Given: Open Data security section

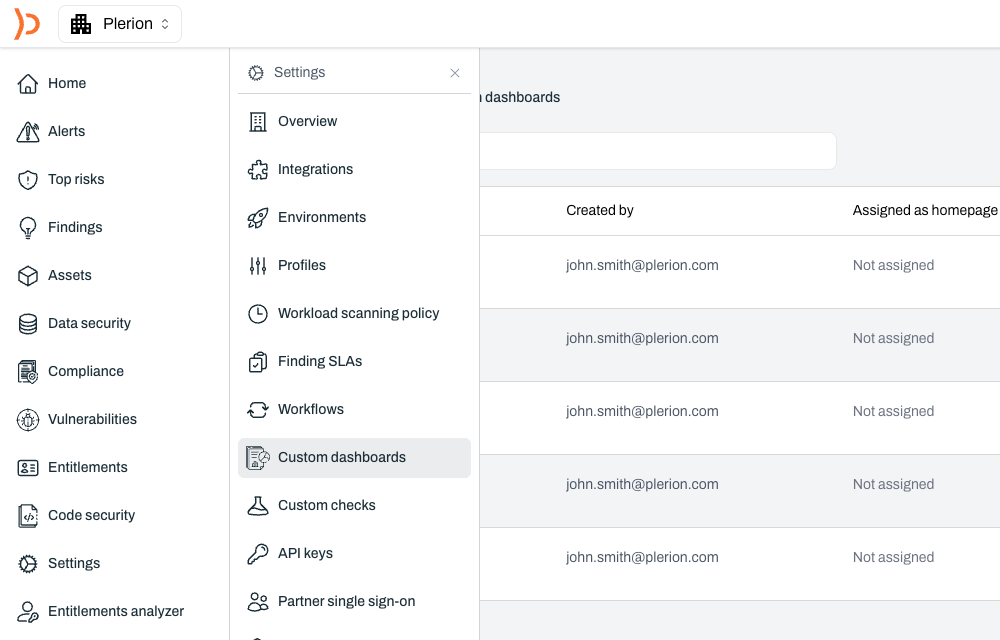Looking at the screenshot, I should (89, 324).
